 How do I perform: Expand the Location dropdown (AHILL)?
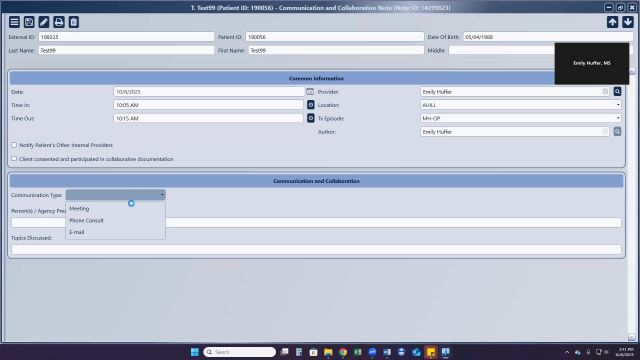618,105
